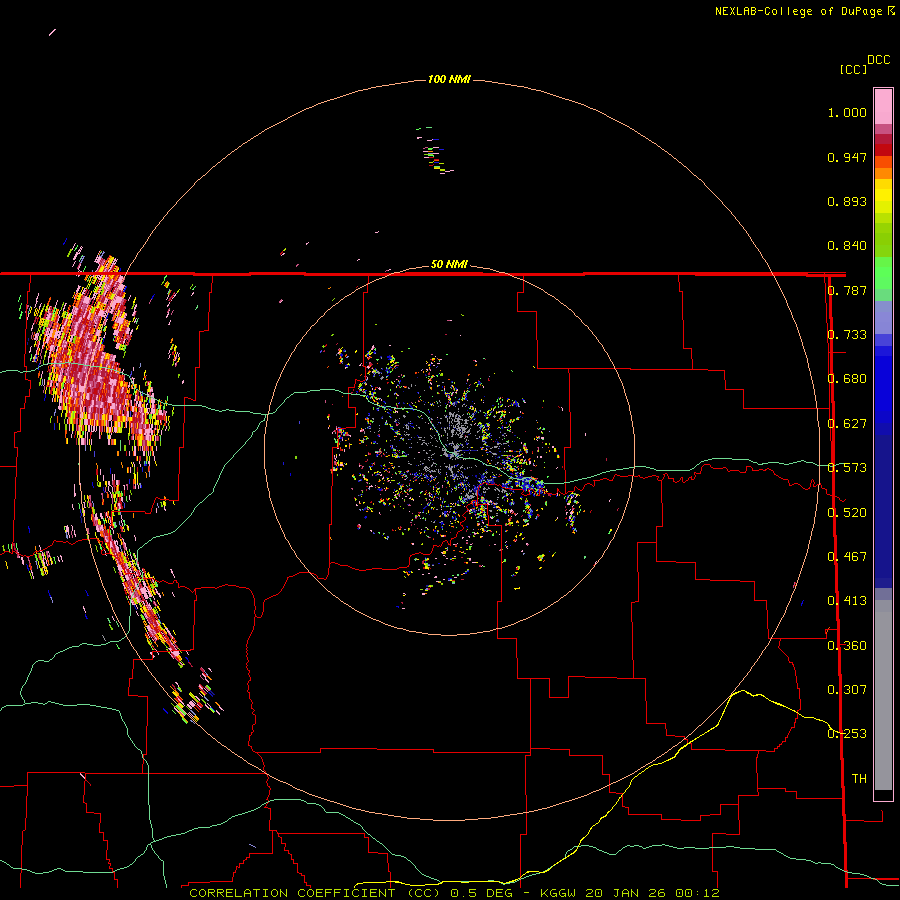This screenshot has width=900, height=900.
Task: Click the 0.840 scale value
Action: (x=847, y=246)
